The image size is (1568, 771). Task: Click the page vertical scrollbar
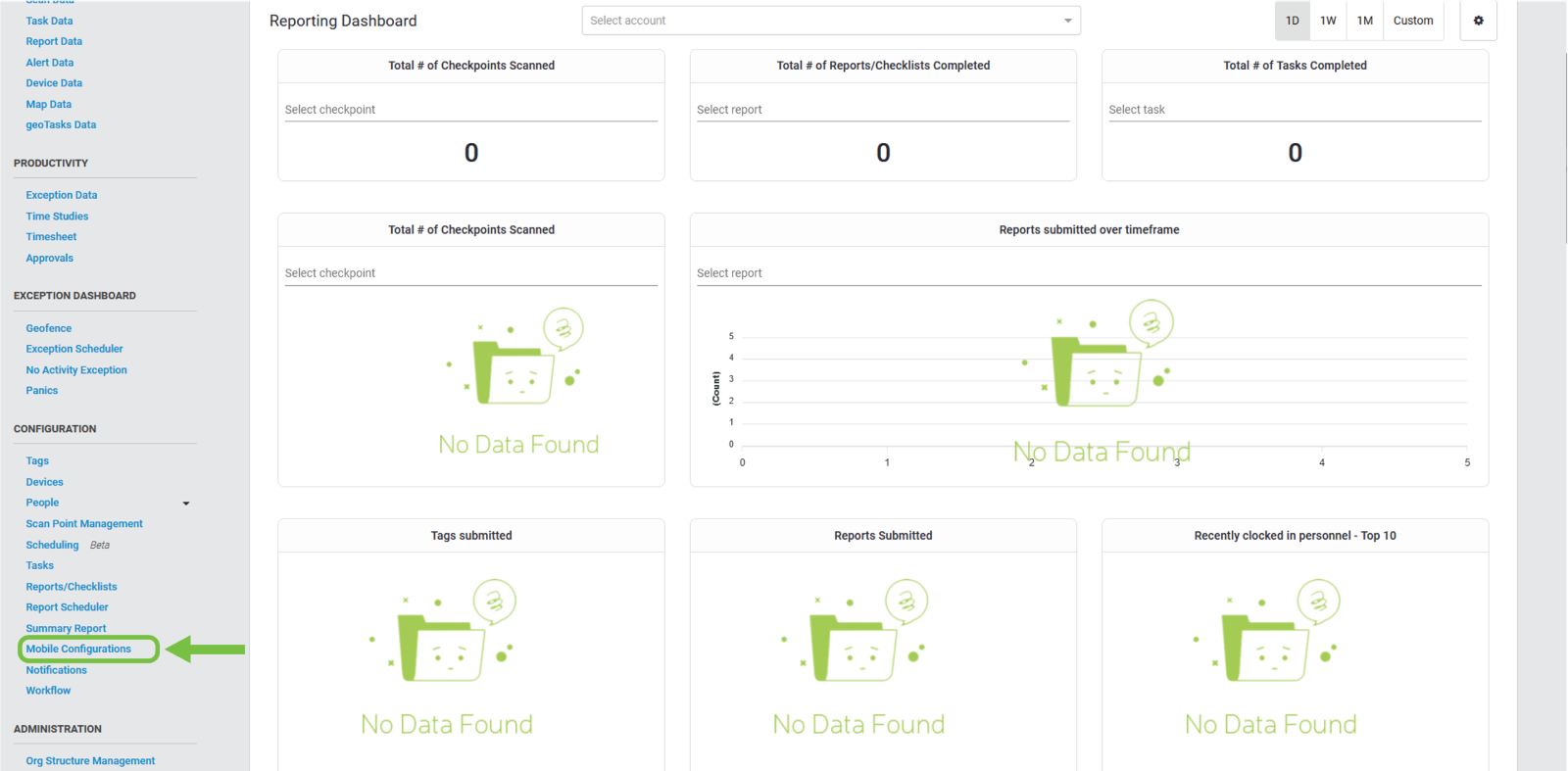[1565, 147]
